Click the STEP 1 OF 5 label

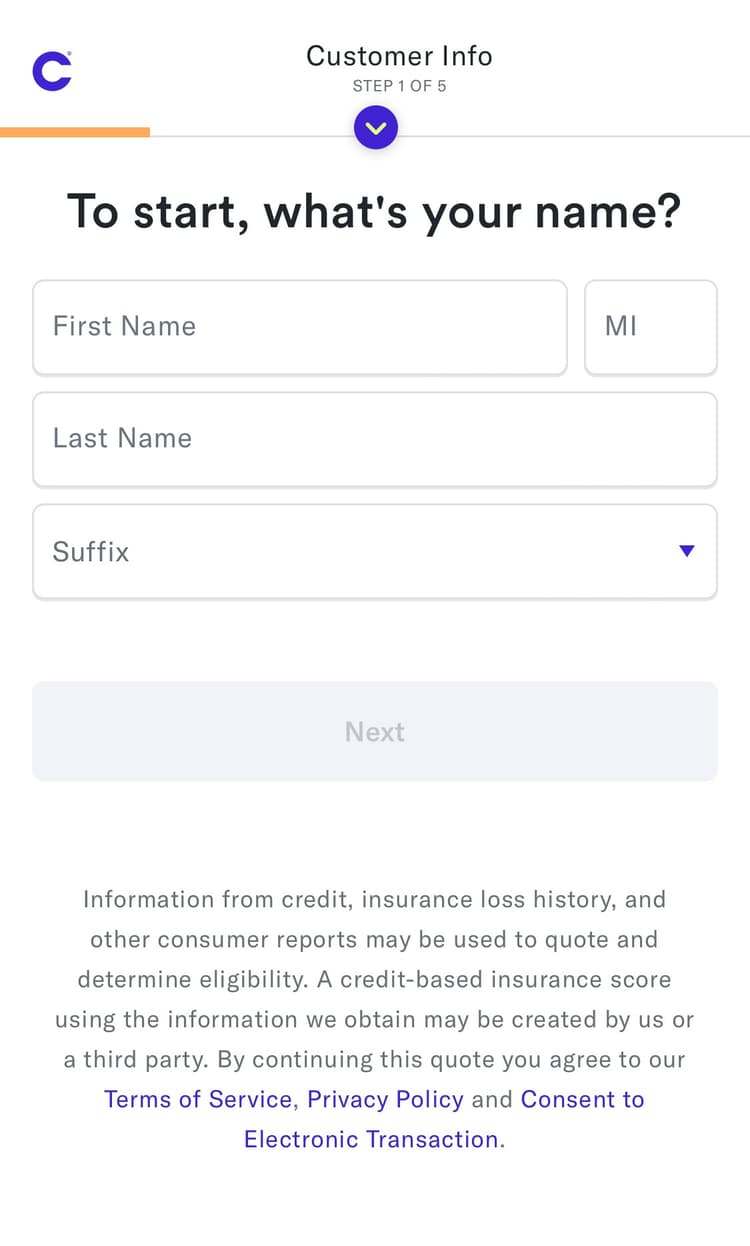(x=399, y=86)
